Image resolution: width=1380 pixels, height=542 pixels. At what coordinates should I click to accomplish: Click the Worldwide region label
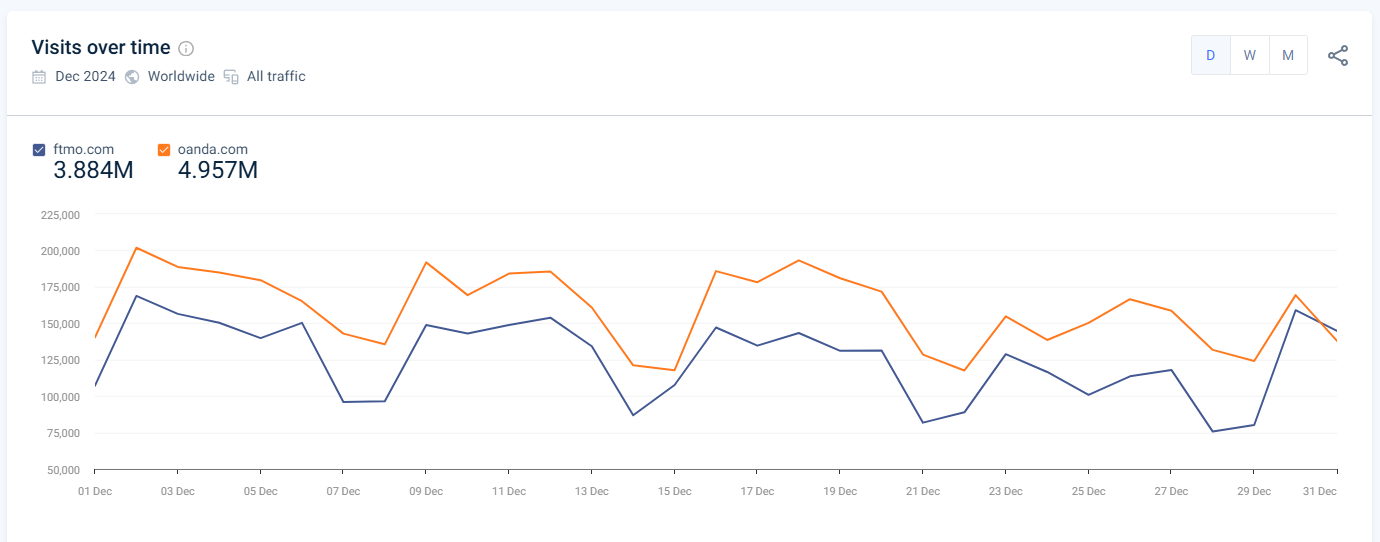(181, 77)
